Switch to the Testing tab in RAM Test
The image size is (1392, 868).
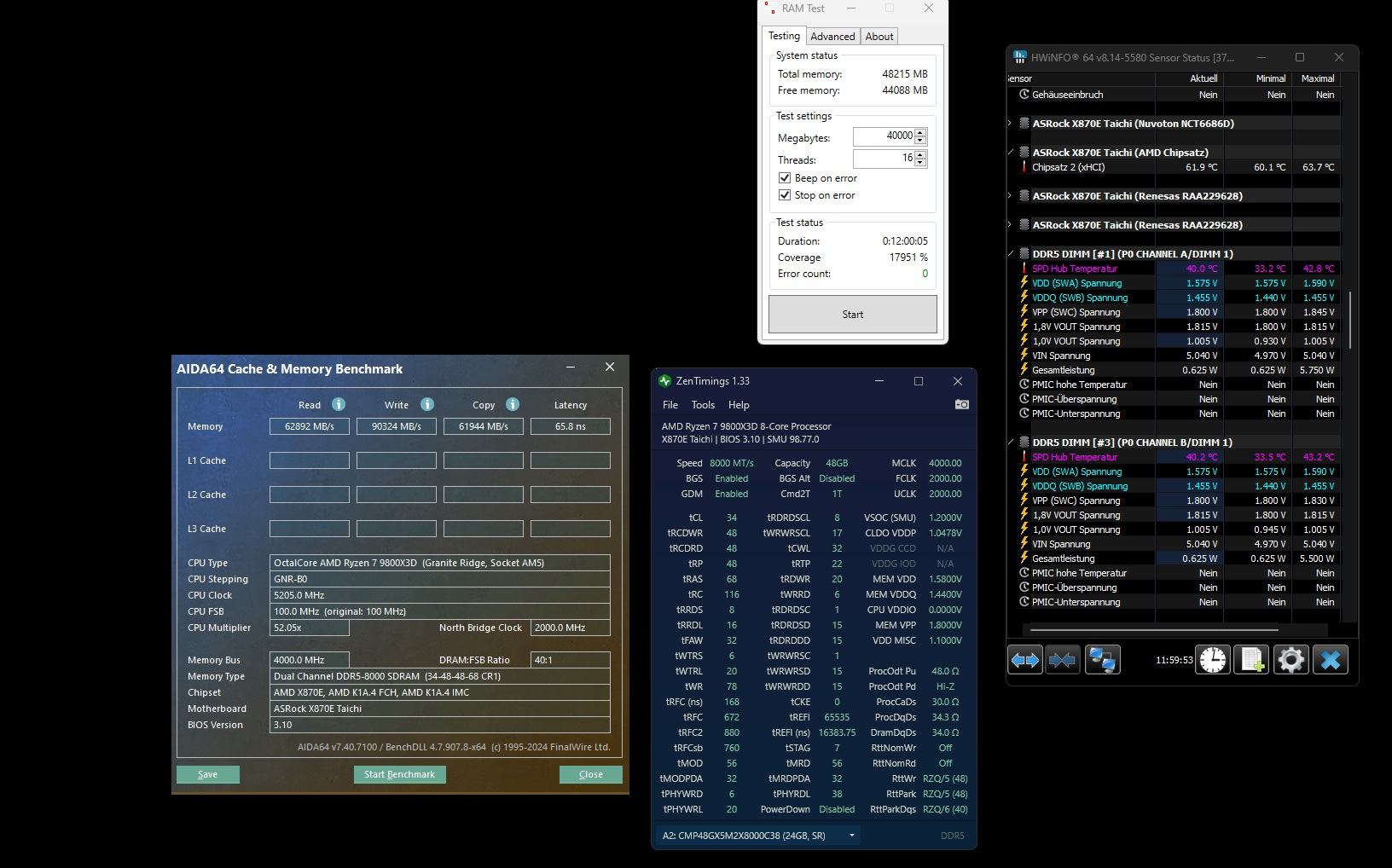pos(784,36)
